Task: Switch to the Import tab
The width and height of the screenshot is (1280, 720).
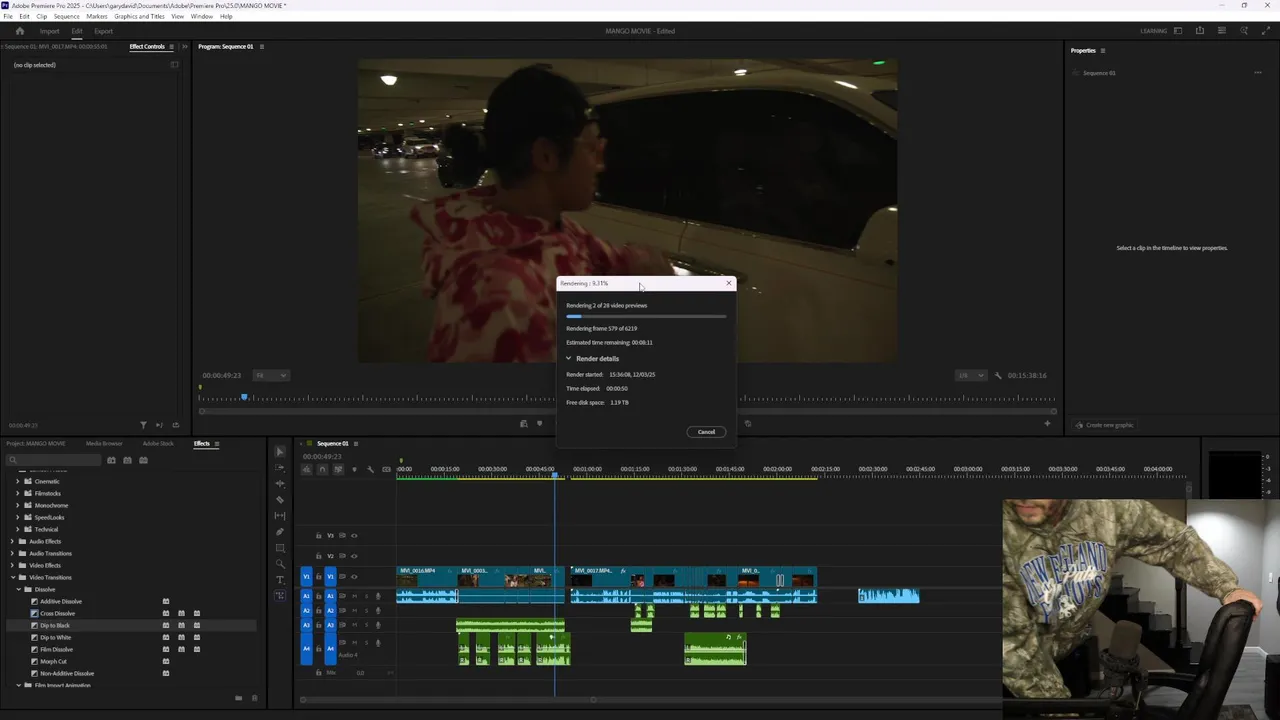Action: click(x=49, y=31)
